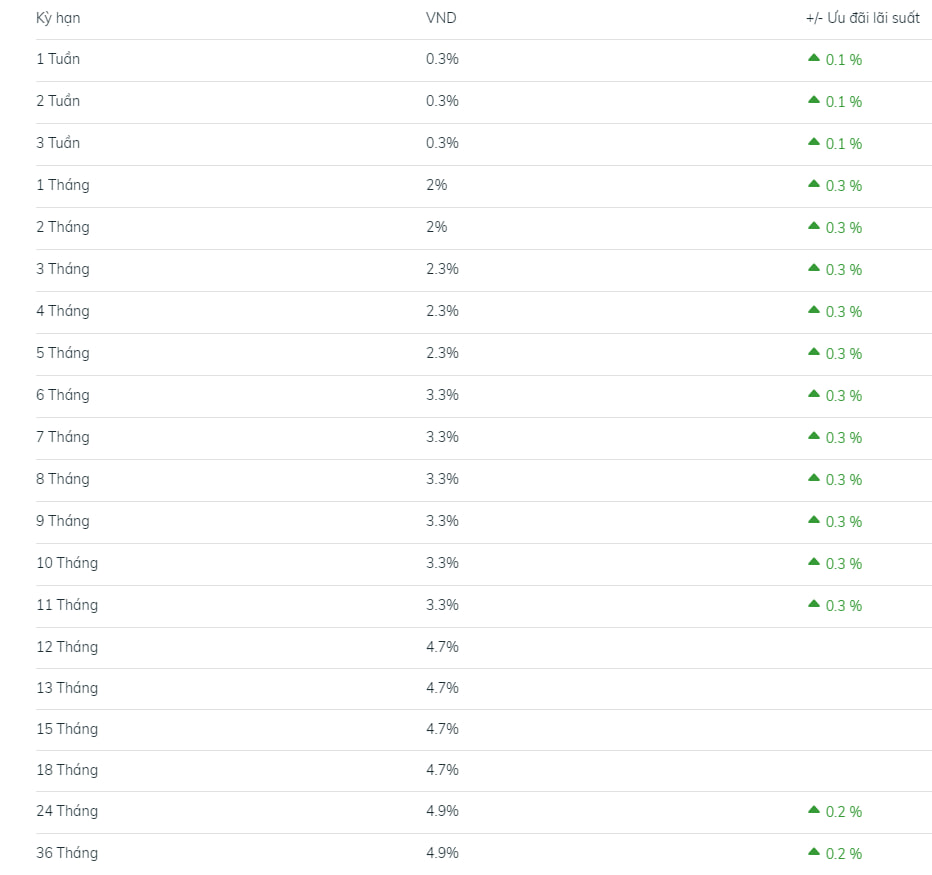
Task: Click the 4.7% rate for 18 Tháng
Action: click(442, 770)
